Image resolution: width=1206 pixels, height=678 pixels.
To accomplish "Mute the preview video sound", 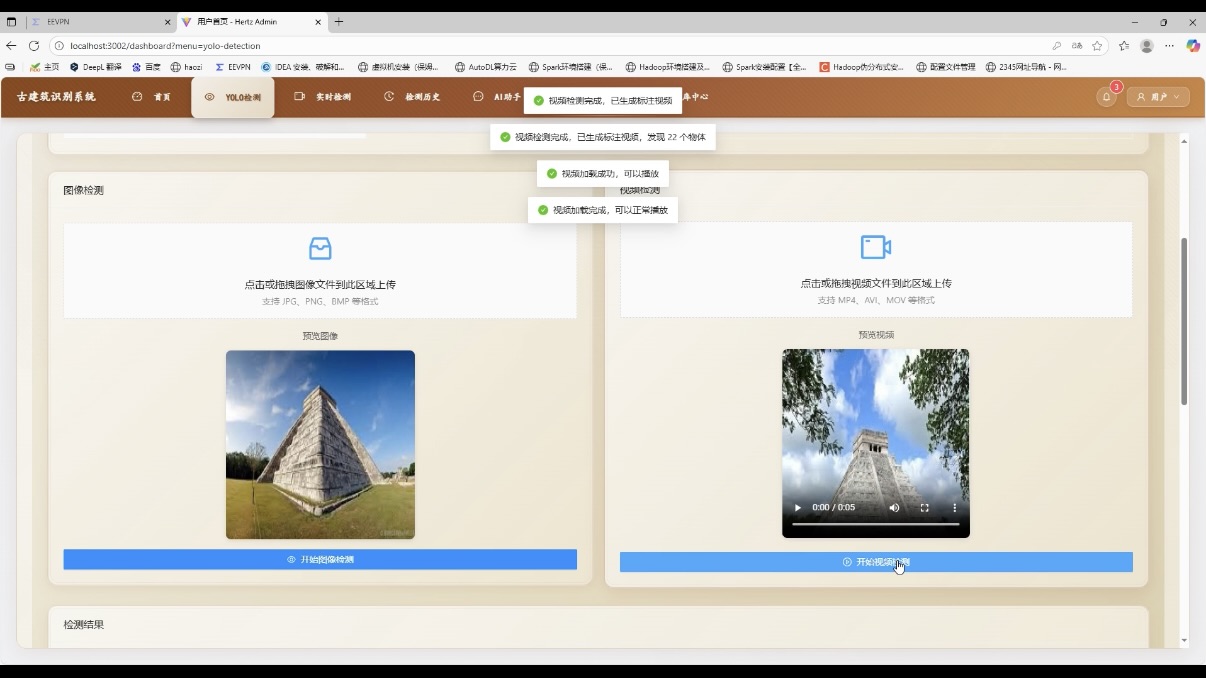I will point(894,508).
